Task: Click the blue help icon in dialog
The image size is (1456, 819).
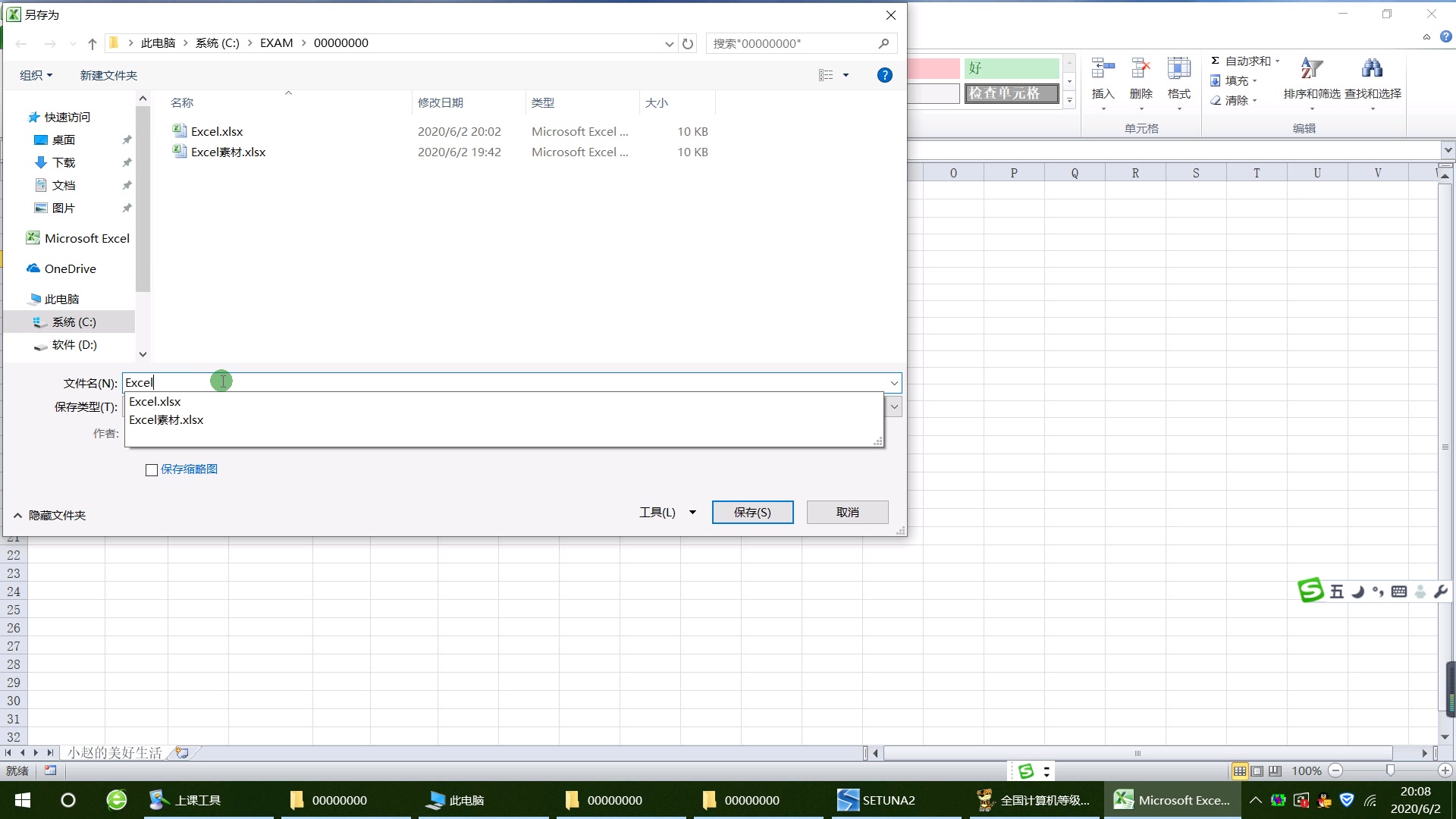Action: (884, 75)
